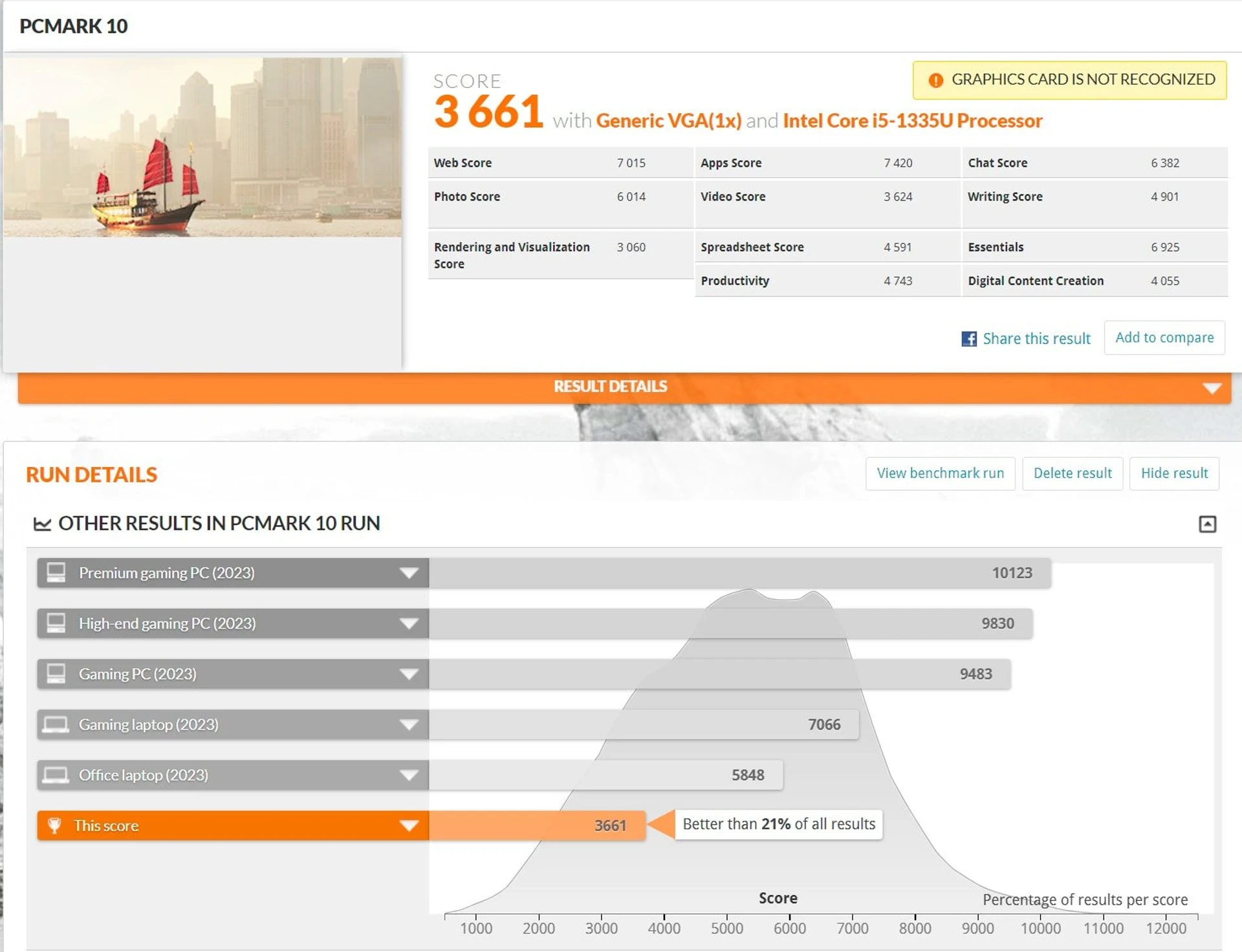The image size is (1242, 952).
Task: Click laptop icon for Gaming laptop (2023)
Action: pos(56,724)
